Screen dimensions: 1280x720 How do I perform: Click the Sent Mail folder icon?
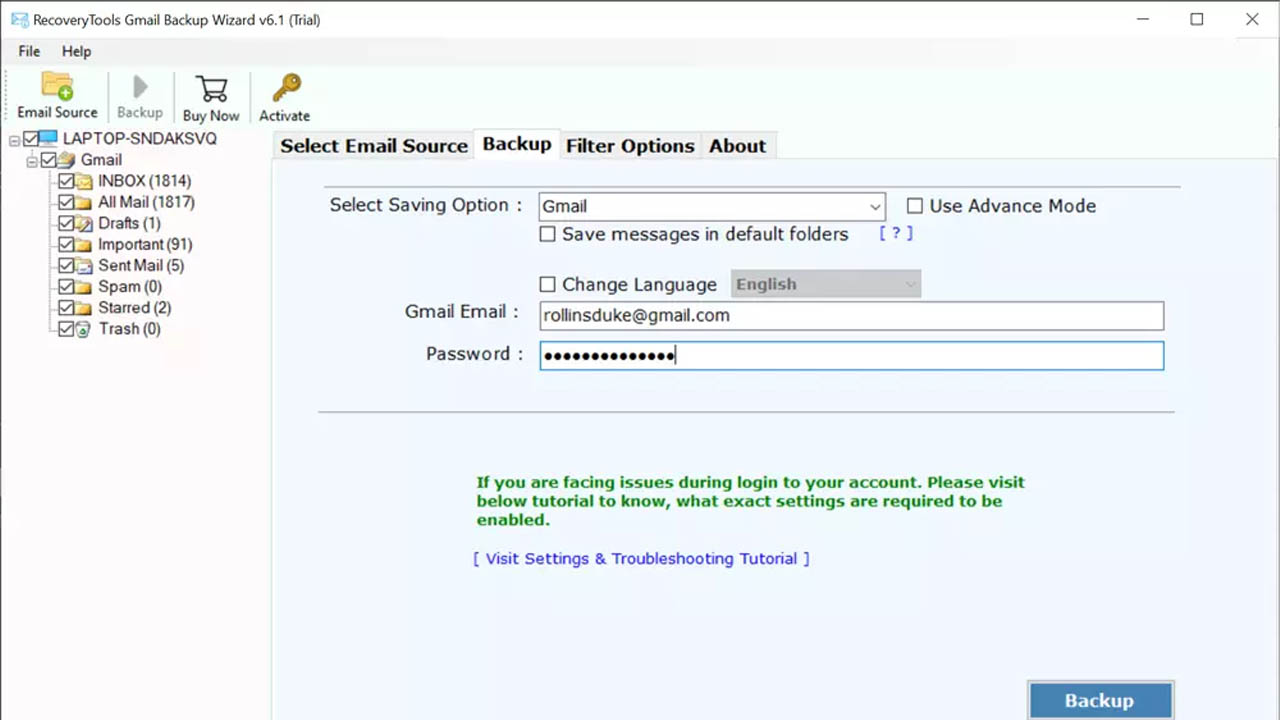85,265
